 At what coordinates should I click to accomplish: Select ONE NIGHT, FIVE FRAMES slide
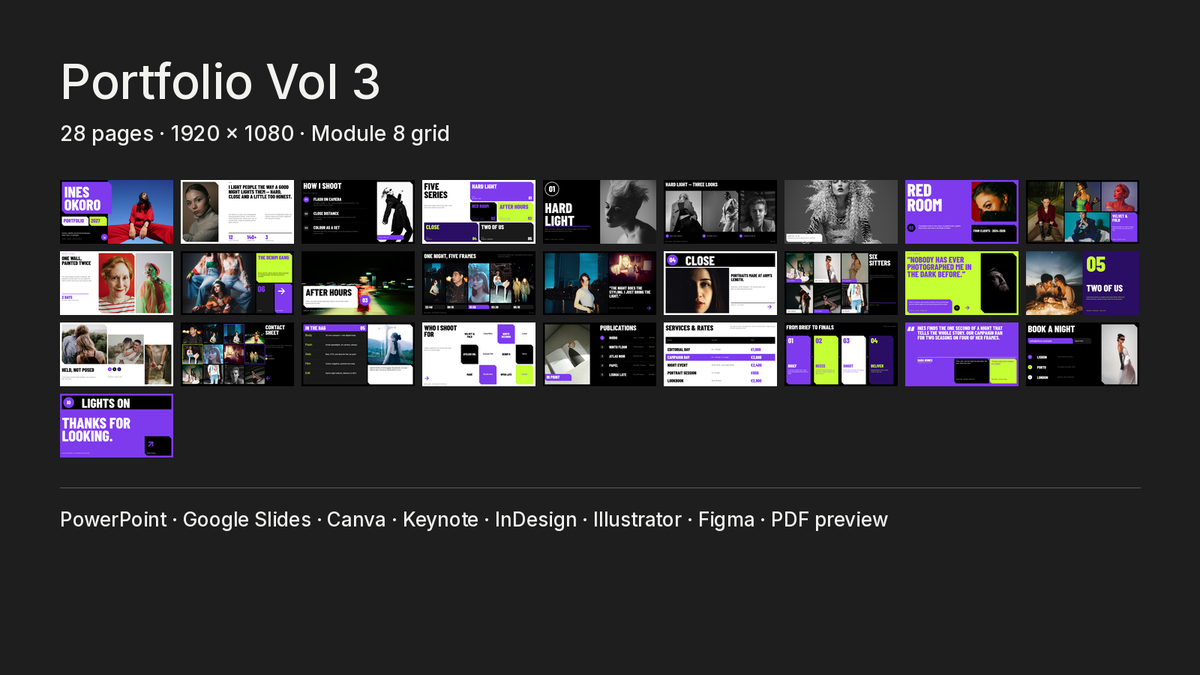click(479, 283)
